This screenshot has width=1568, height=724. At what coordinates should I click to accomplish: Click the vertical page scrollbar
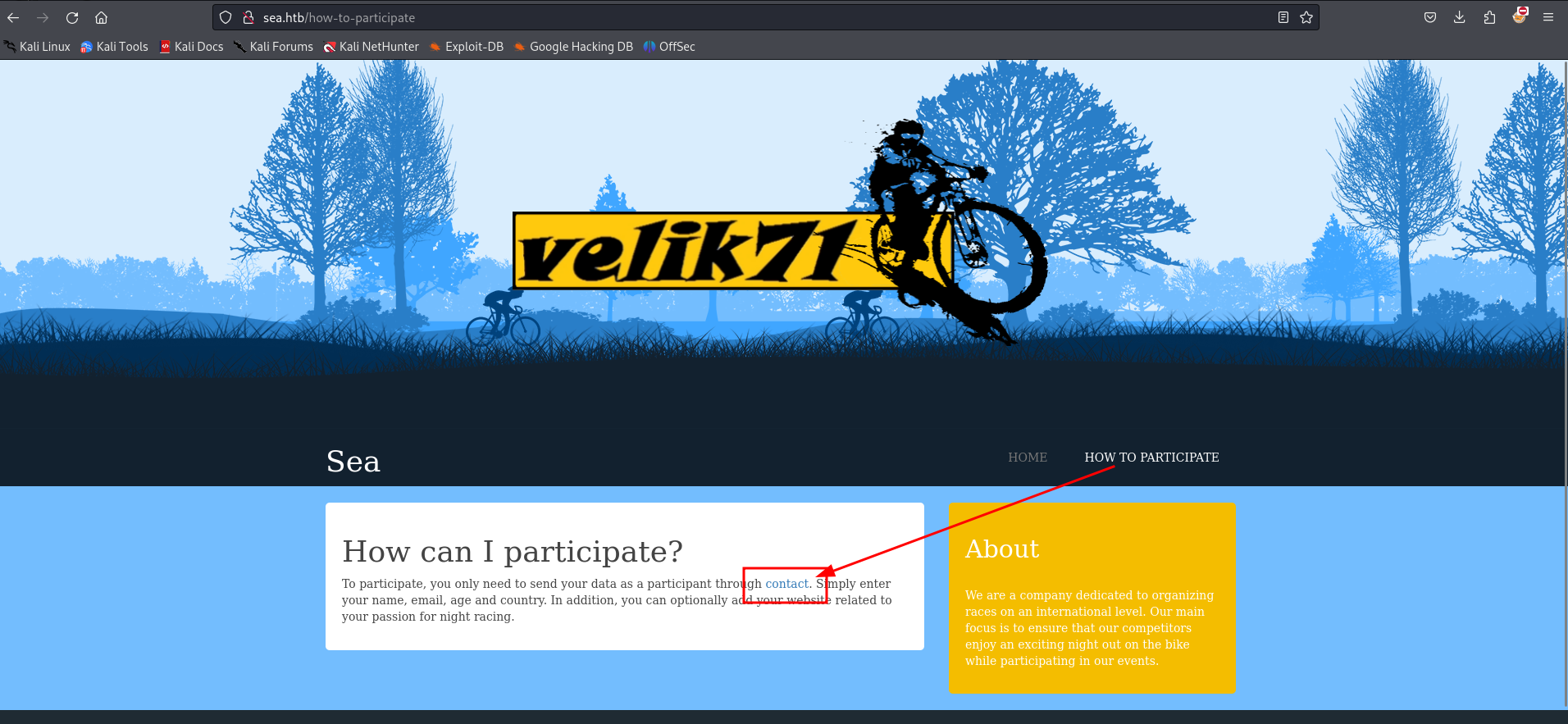1566,385
